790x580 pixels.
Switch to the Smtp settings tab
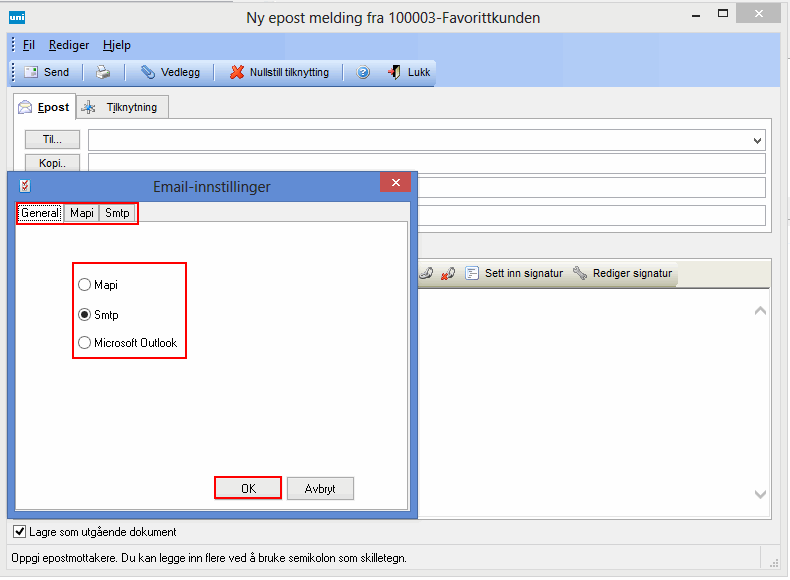118,213
